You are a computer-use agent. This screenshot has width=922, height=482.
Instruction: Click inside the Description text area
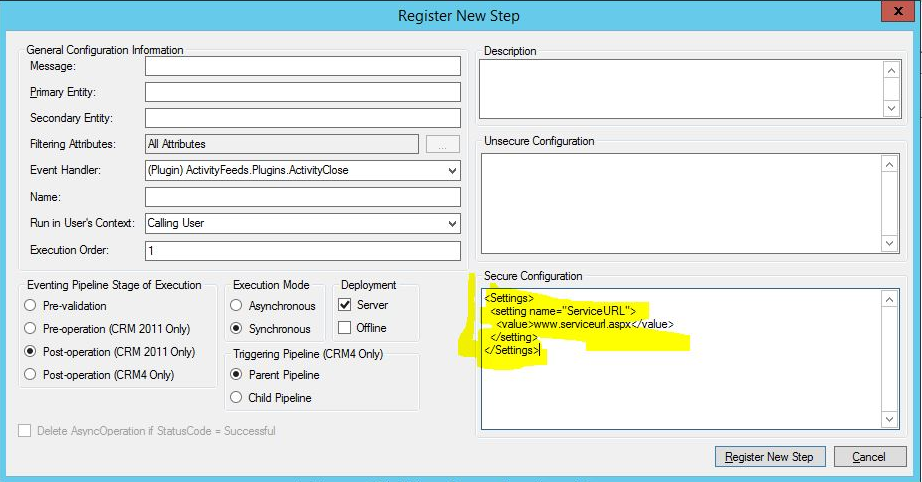[x=681, y=89]
